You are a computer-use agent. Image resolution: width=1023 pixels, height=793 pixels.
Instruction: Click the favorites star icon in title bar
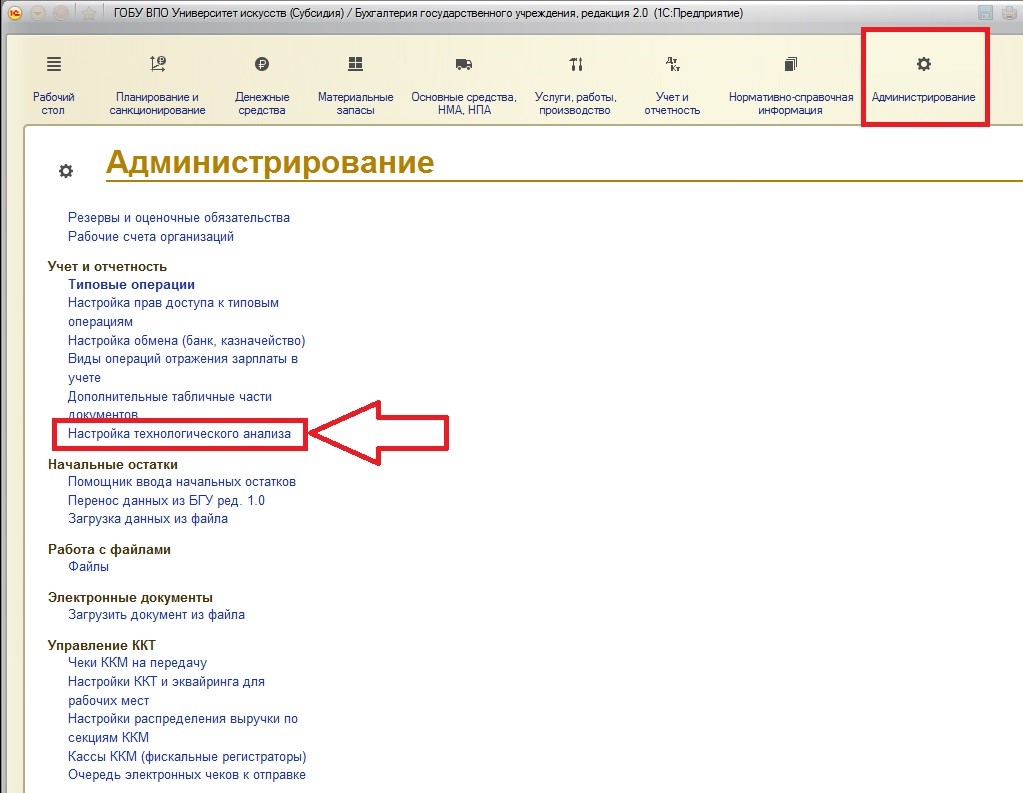(88, 12)
